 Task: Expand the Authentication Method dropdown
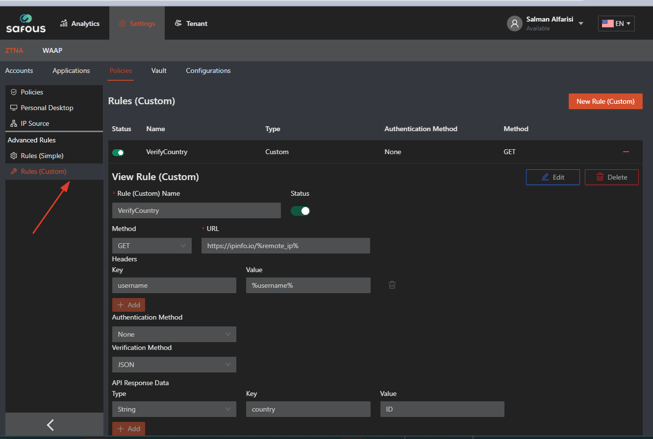(173, 335)
